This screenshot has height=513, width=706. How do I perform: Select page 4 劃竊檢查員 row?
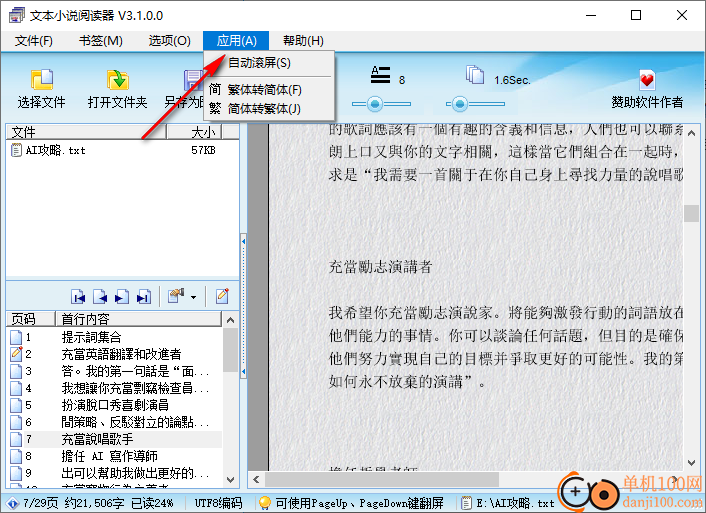[x=115, y=388]
